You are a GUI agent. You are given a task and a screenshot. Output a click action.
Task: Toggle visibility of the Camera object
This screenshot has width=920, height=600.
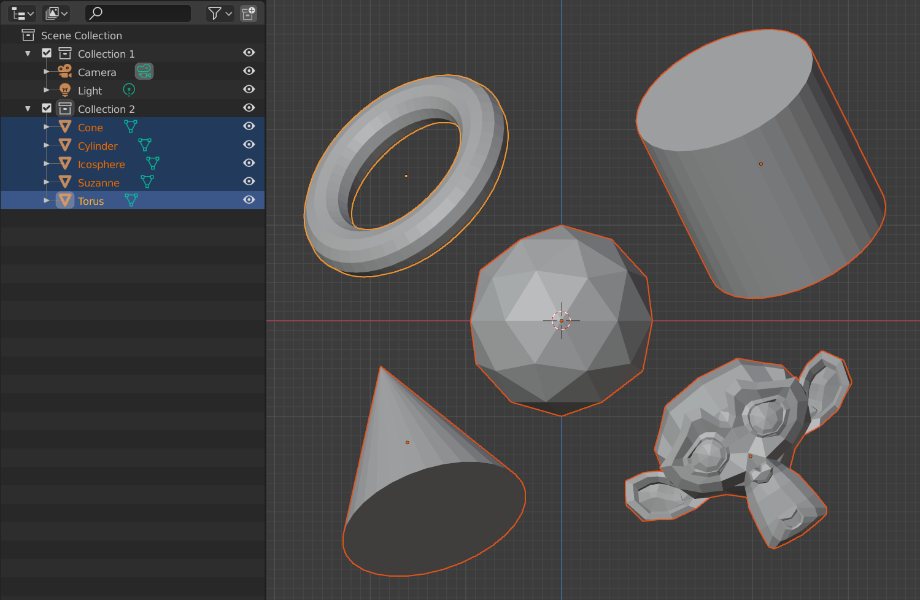(249, 71)
